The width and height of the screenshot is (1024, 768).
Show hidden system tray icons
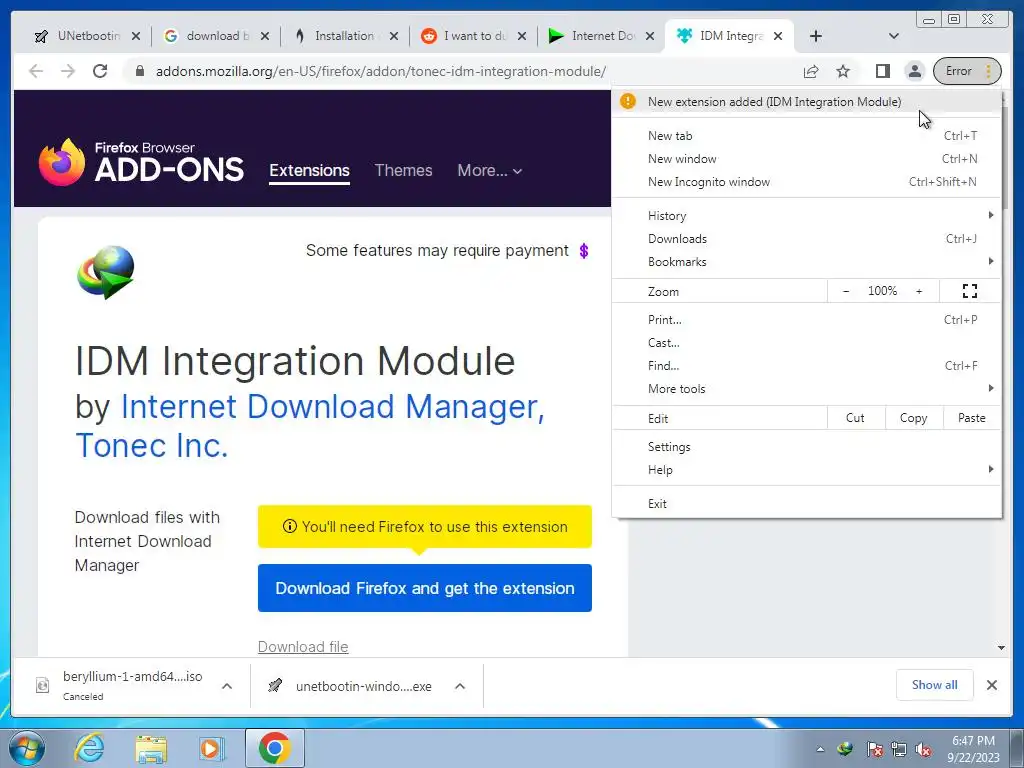pyautogui.click(x=820, y=749)
